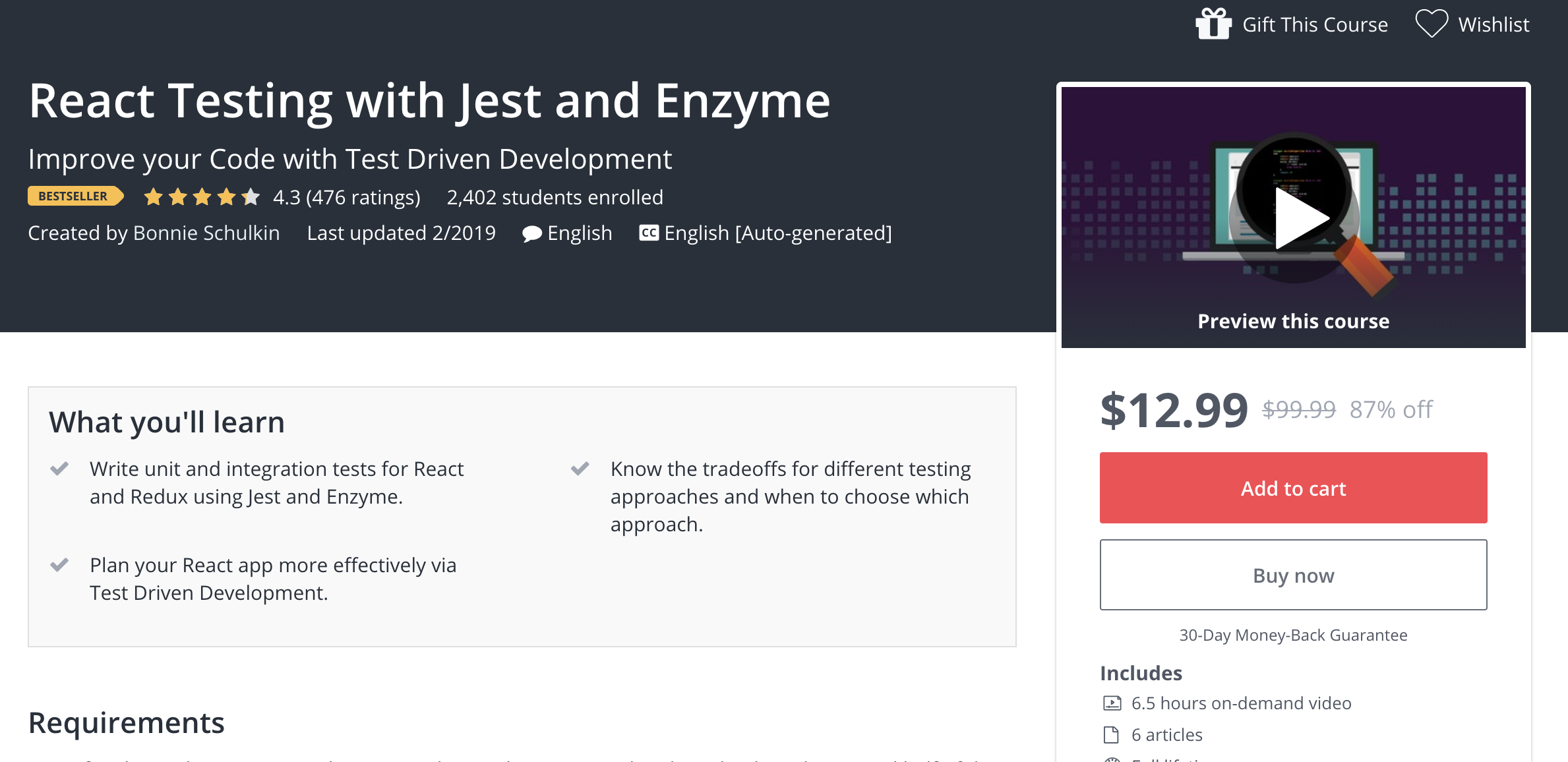Select the first star in the rating
1568x762 pixels.
152,196
